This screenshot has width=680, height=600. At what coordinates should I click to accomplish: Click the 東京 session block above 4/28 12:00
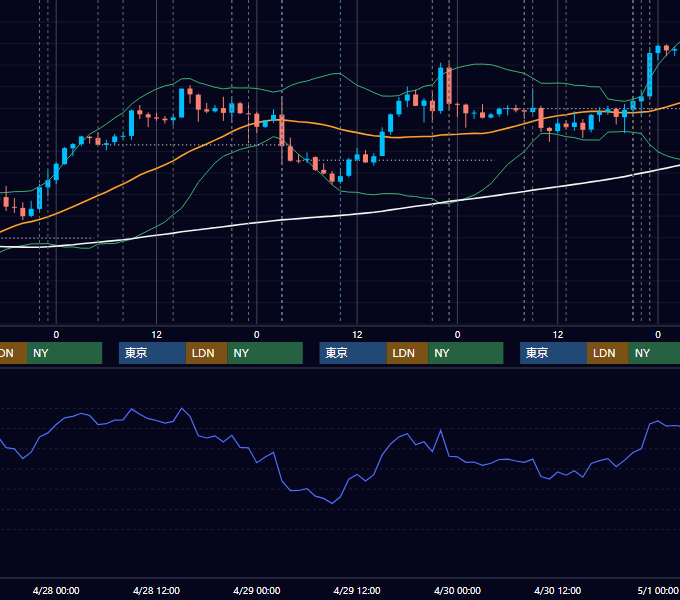(x=152, y=353)
